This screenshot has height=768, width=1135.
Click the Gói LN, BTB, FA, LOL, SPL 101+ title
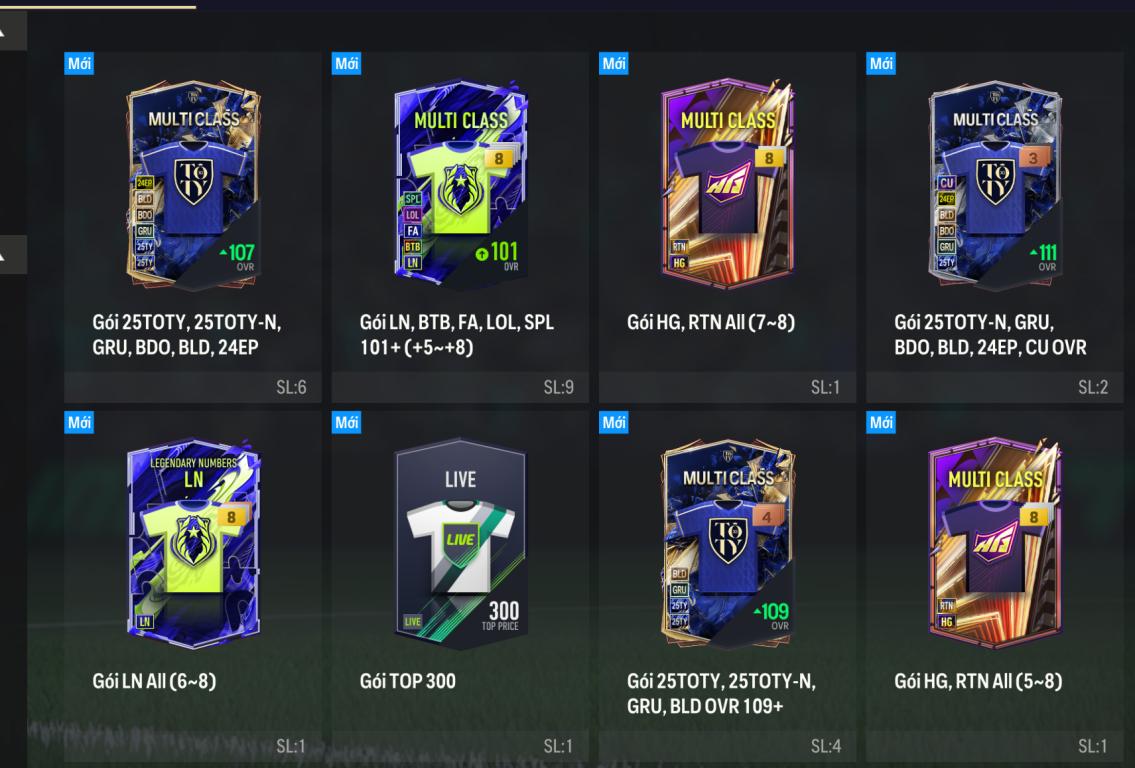pyautogui.click(x=457, y=334)
